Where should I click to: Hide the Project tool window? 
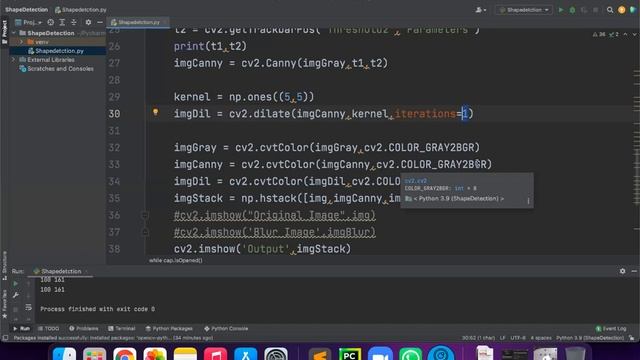click(x=100, y=22)
